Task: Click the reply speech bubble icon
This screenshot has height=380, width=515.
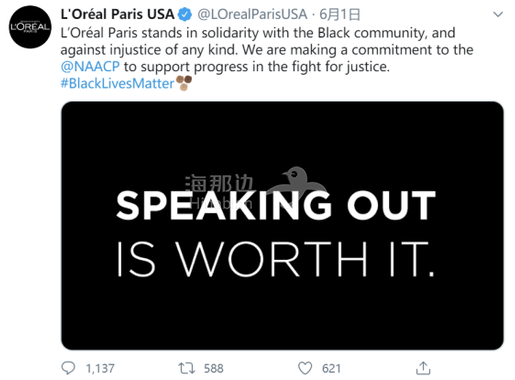Action: click(68, 368)
